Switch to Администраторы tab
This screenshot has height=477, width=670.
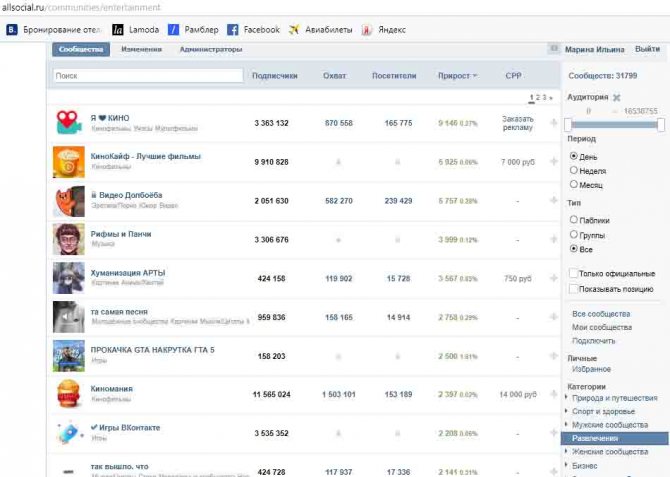click(x=211, y=49)
